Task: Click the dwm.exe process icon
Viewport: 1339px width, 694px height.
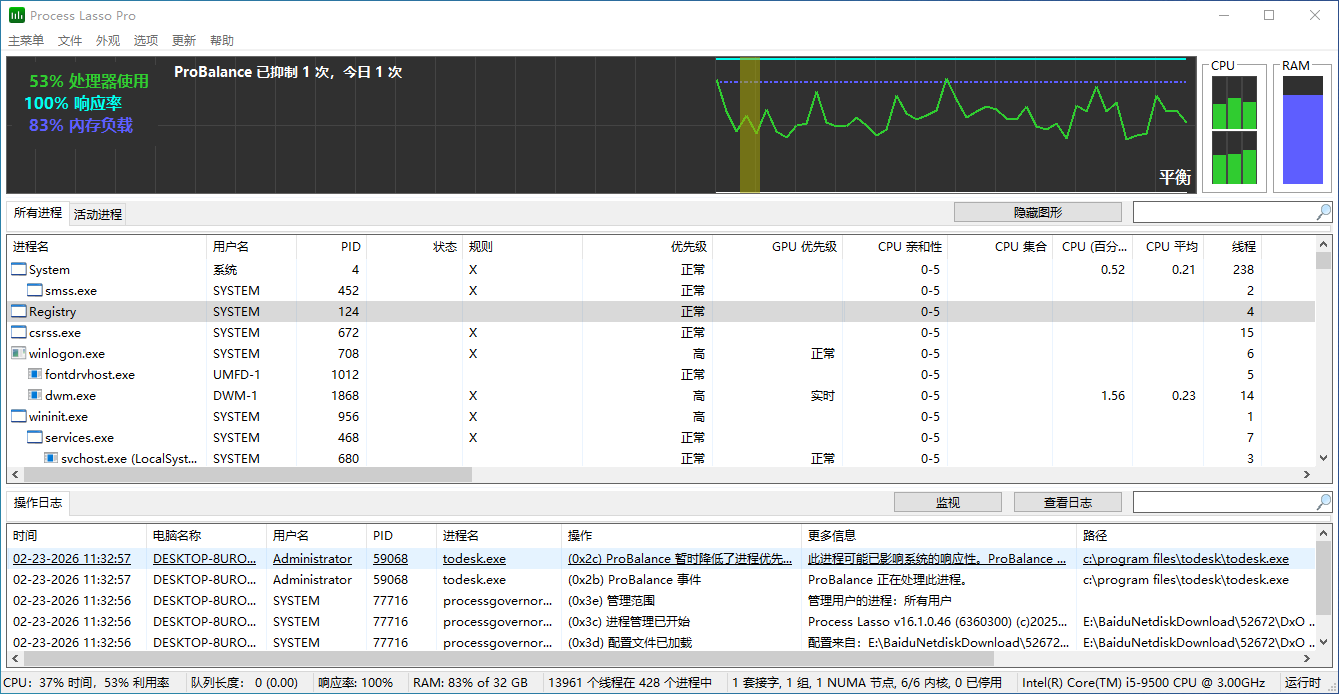Action: point(35,396)
